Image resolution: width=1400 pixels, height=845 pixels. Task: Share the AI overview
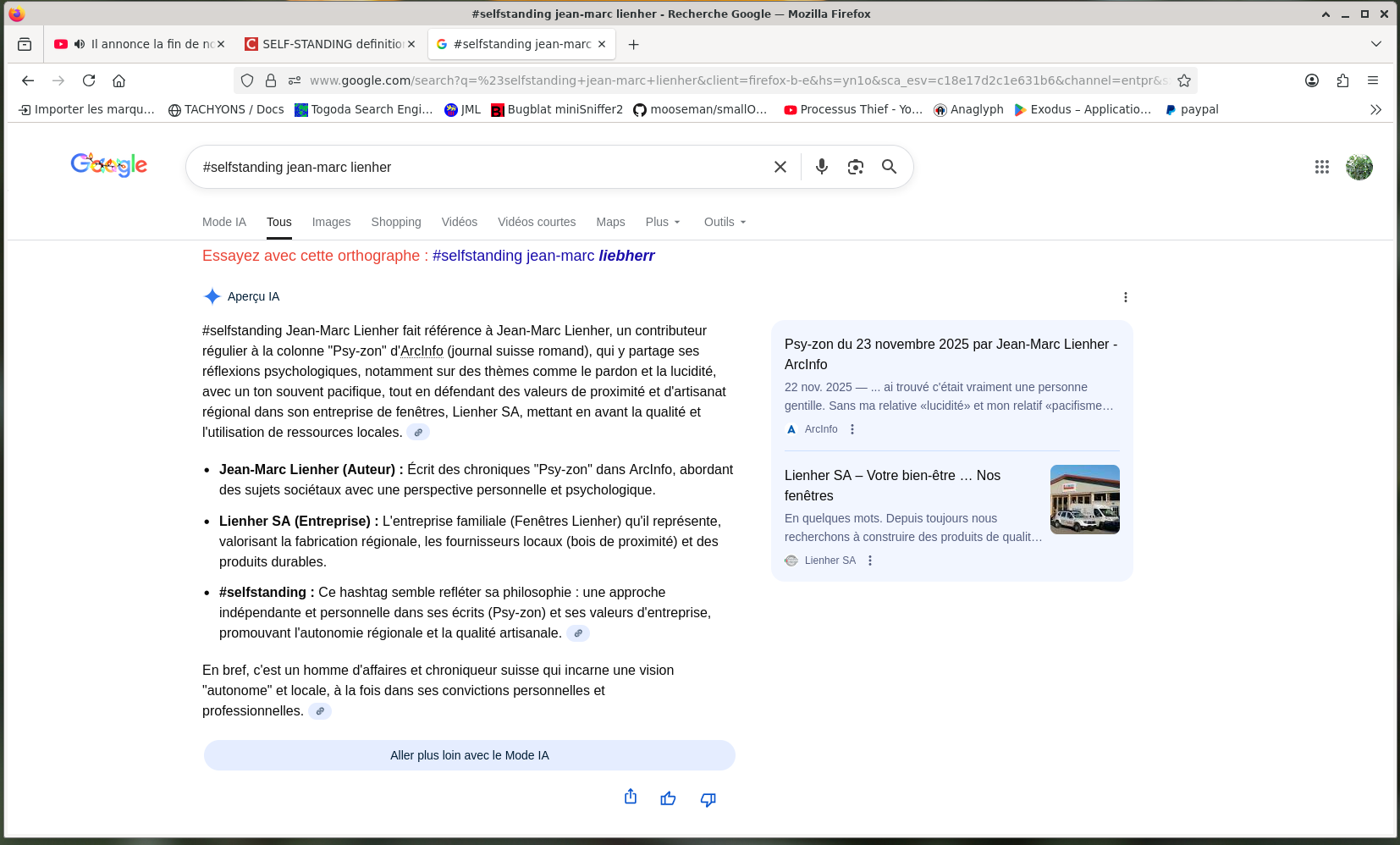pyautogui.click(x=631, y=798)
